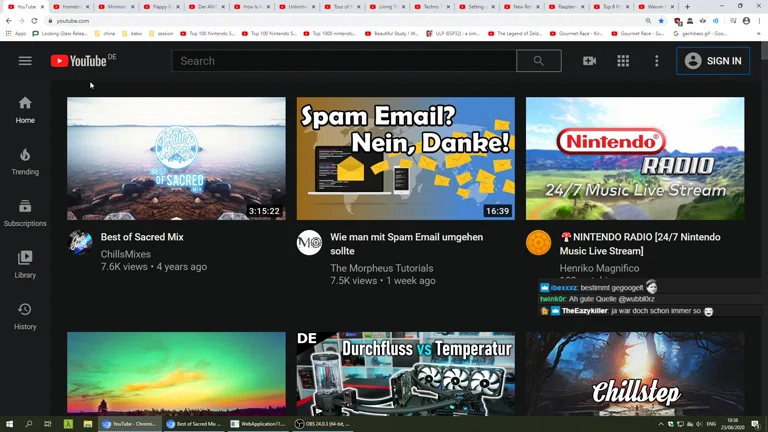
Task: Open the Nintendo Radio live stream thumbnail
Action: point(635,158)
